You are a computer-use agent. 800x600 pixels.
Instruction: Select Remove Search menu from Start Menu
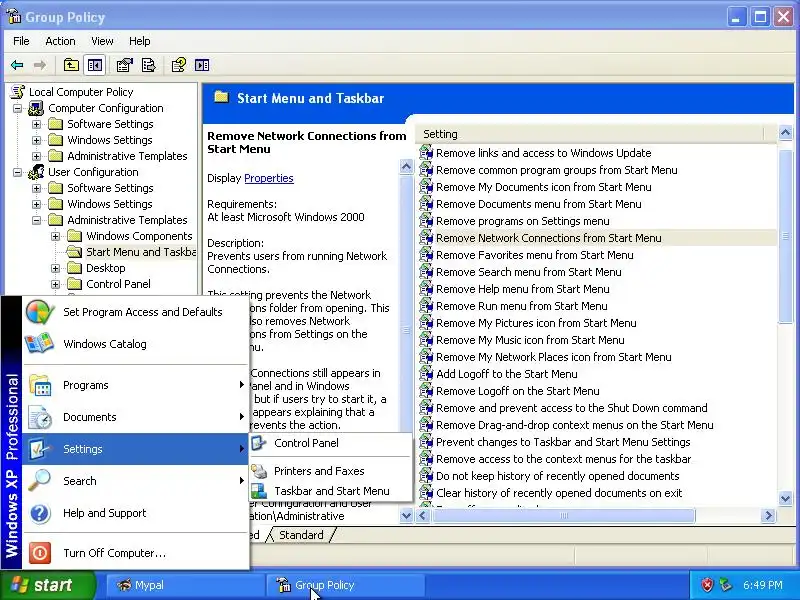click(x=529, y=272)
